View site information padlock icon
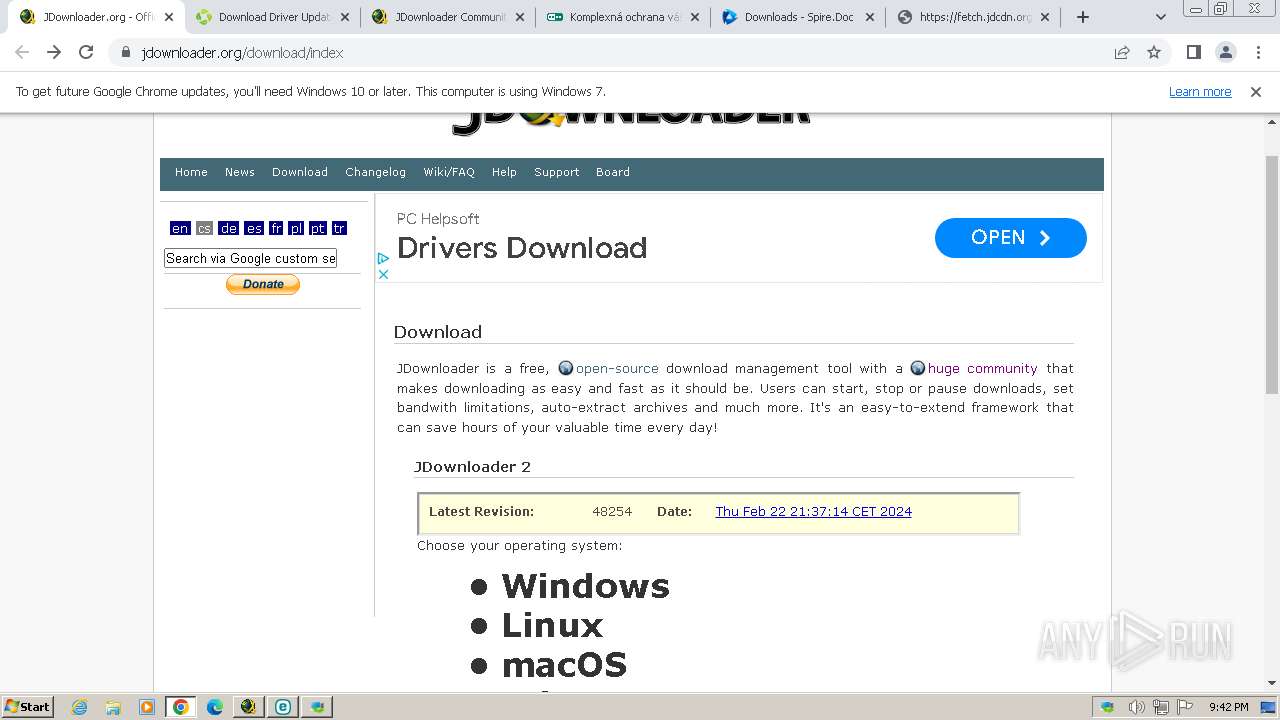Screen dimensions: 1280x720 tap(126, 52)
